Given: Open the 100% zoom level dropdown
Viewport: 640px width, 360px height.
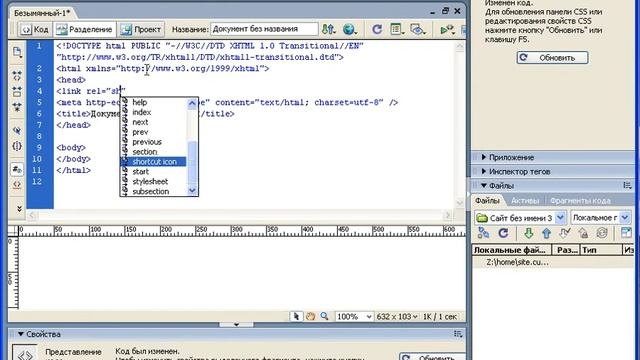Looking at the screenshot, I should [354, 316].
